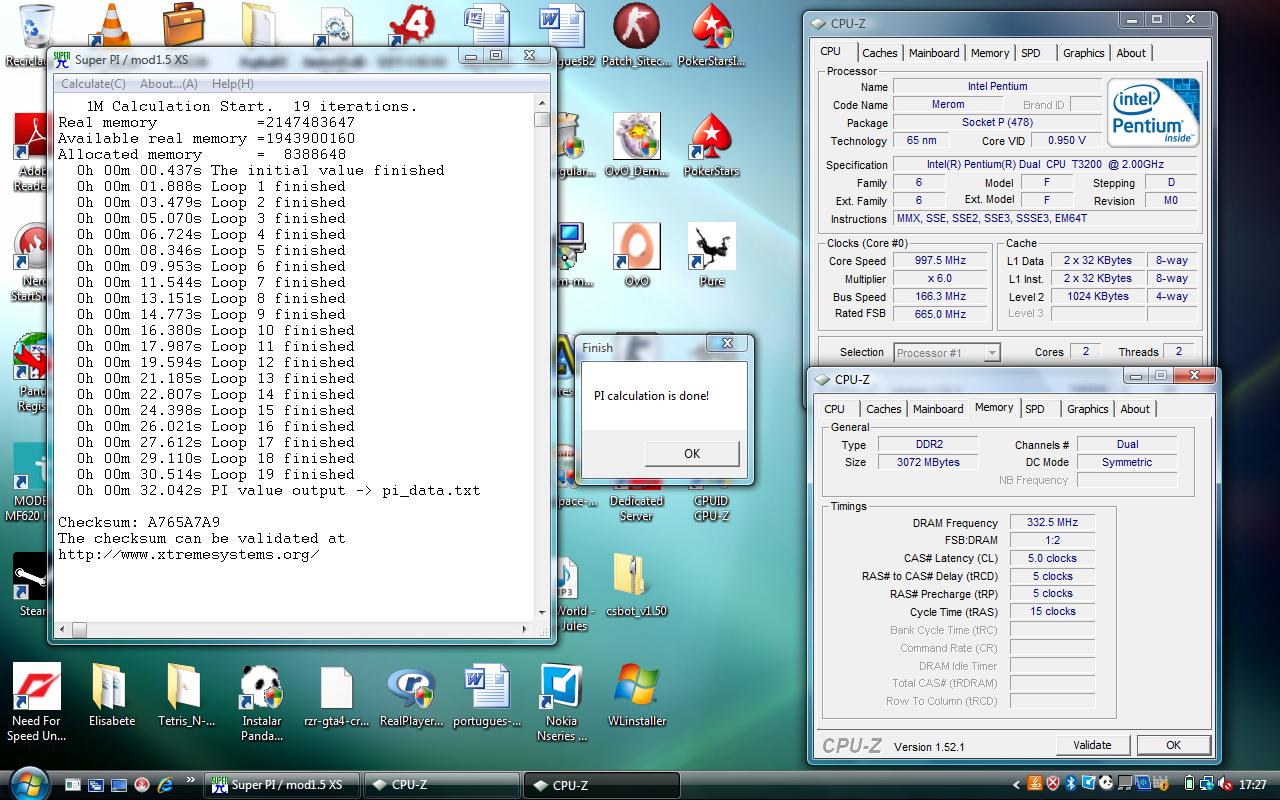The height and width of the screenshot is (800, 1280).
Task: Switch to Super PI / mod1.5 XS taskbar button
Action: click(x=280, y=785)
